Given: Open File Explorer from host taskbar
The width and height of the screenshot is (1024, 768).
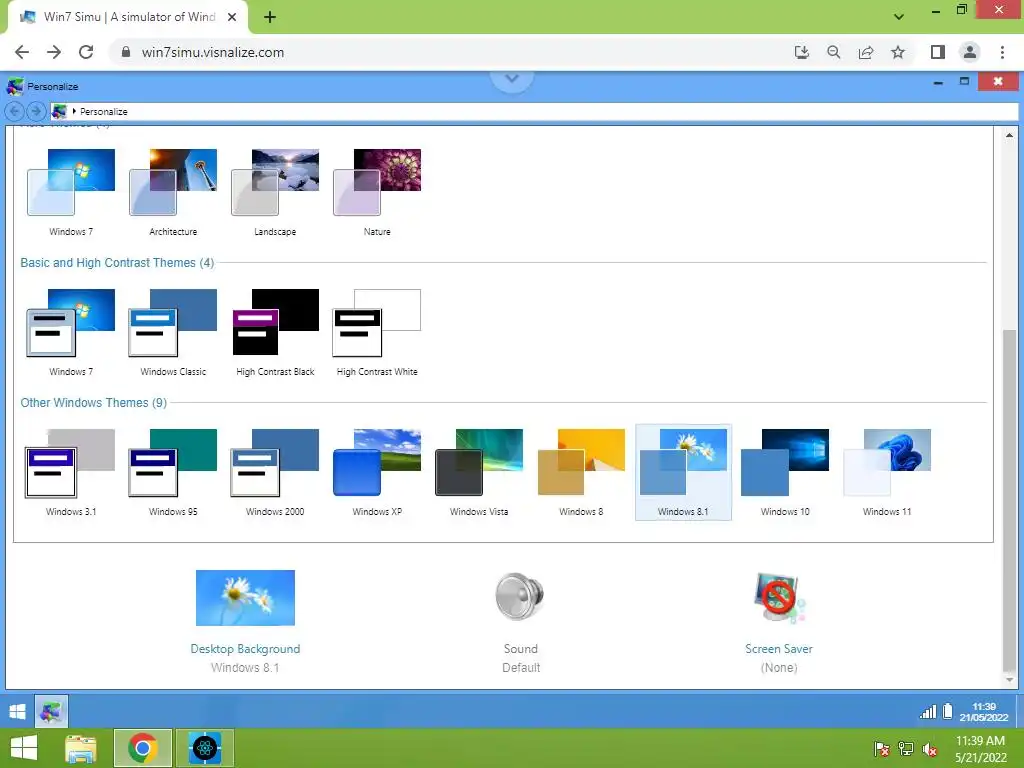Looking at the screenshot, I should tap(80, 748).
